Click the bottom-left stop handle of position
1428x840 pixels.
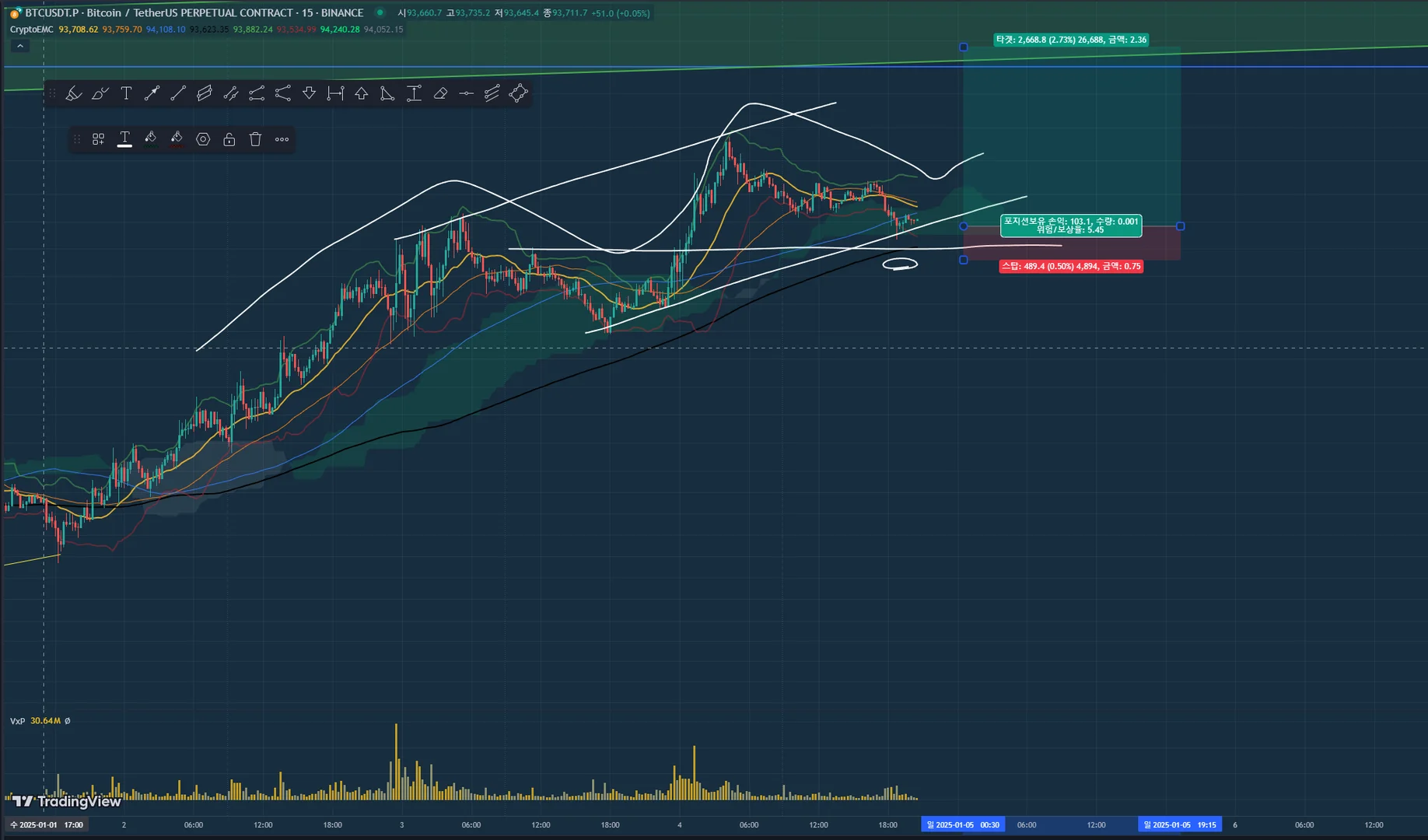tap(964, 260)
